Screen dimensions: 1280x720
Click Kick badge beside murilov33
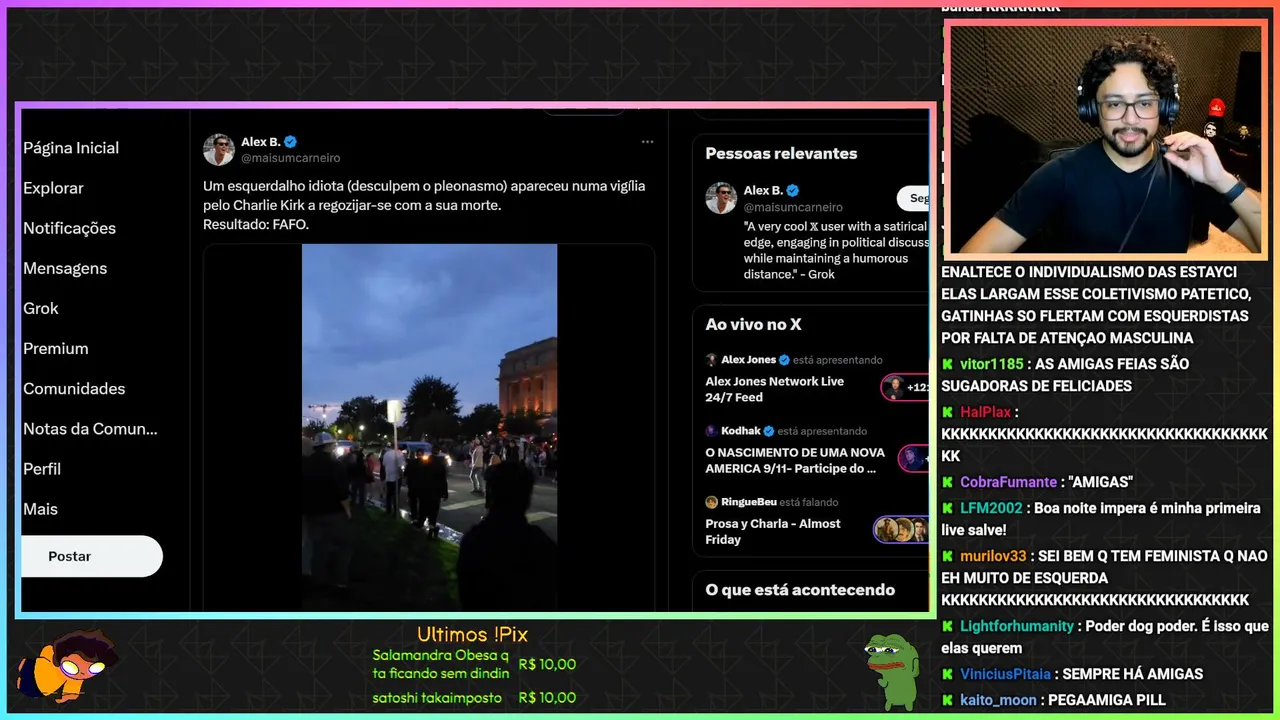point(948,556)
